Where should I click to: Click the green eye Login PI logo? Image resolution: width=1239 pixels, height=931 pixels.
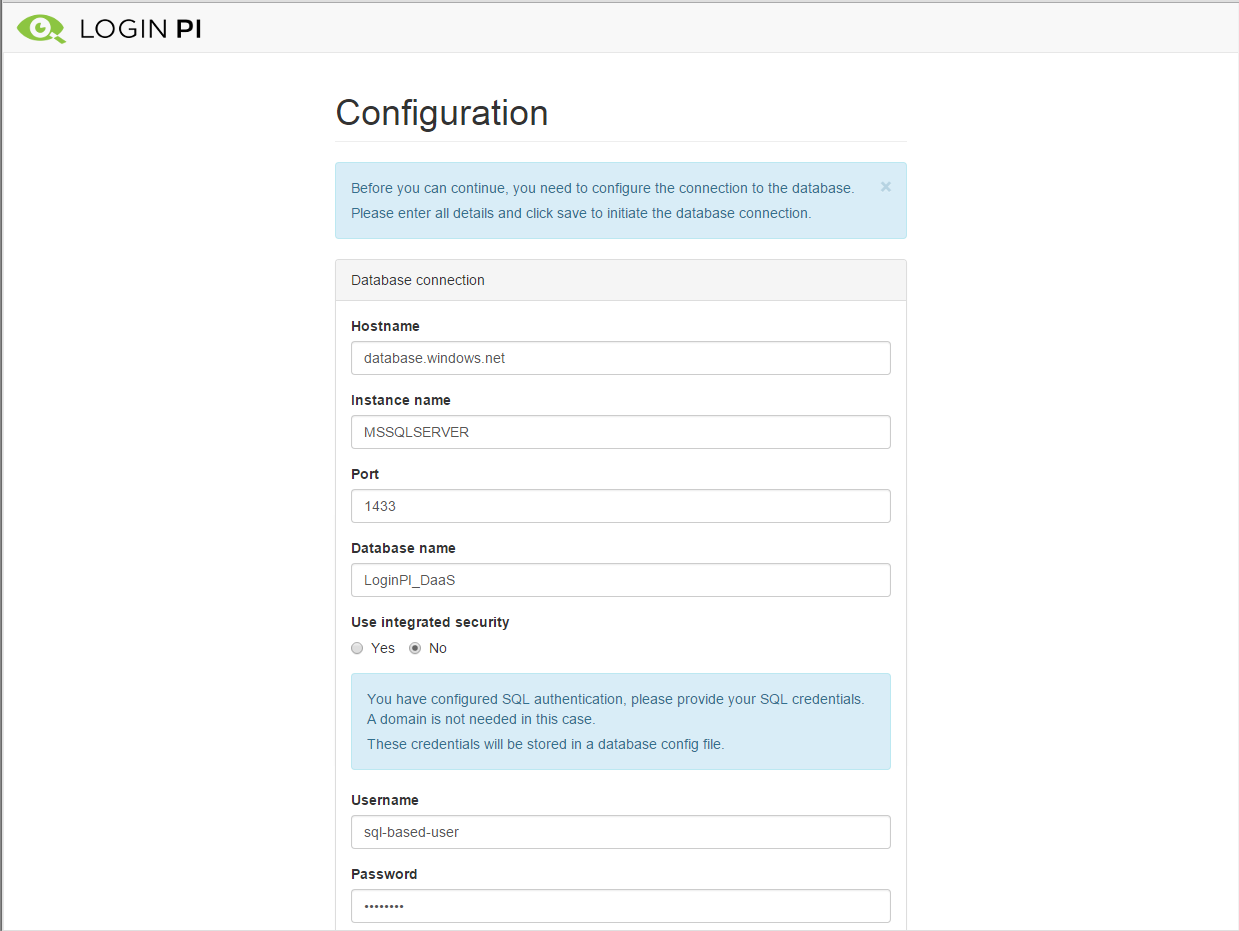pyautogui.click(x=41, y=29)
